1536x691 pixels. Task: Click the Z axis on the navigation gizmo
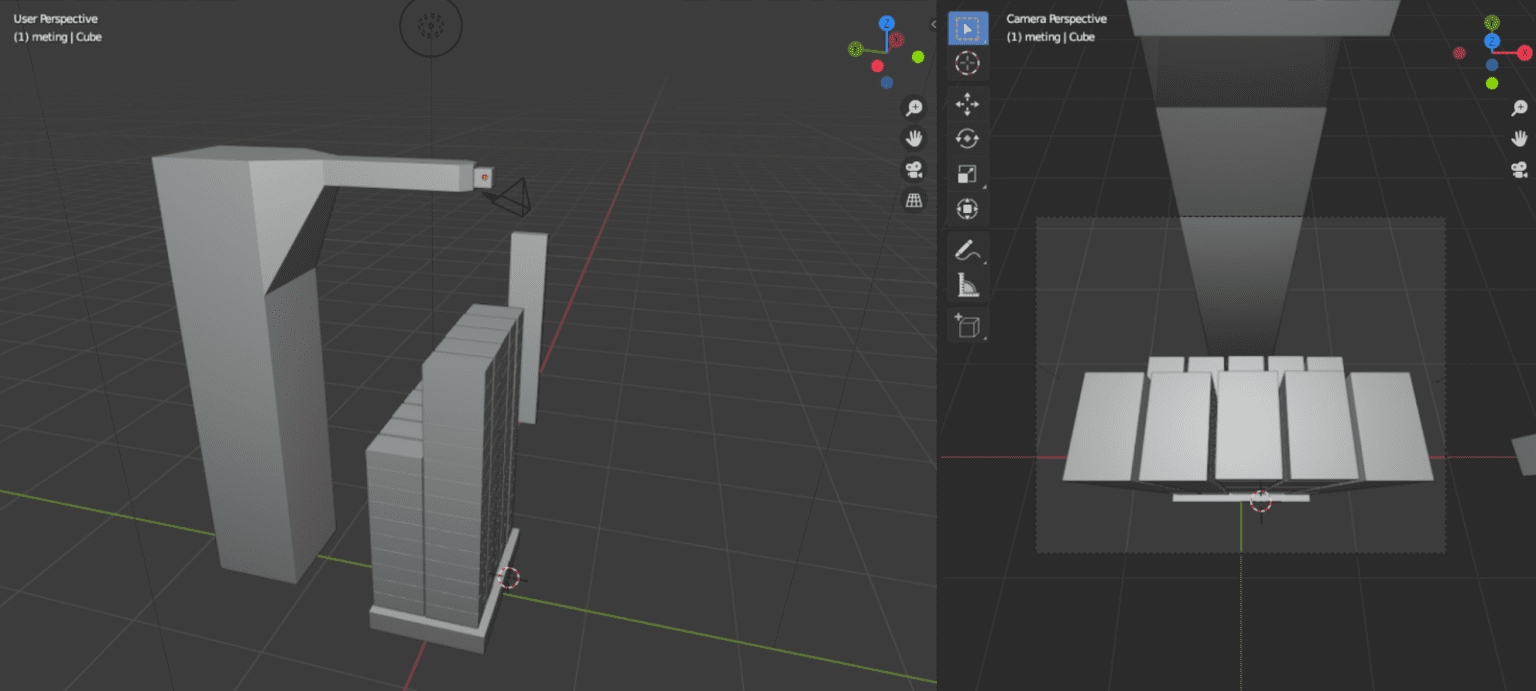pyautogui.click(x=886, y=23)
